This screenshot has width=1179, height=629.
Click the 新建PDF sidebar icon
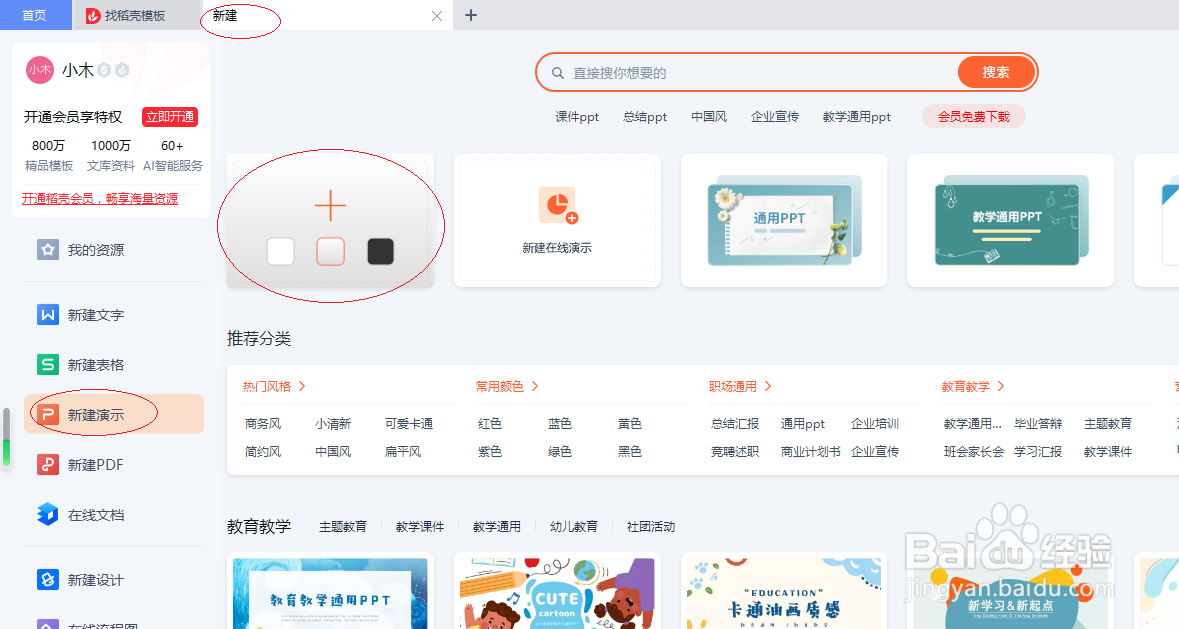tap(47, 464)
